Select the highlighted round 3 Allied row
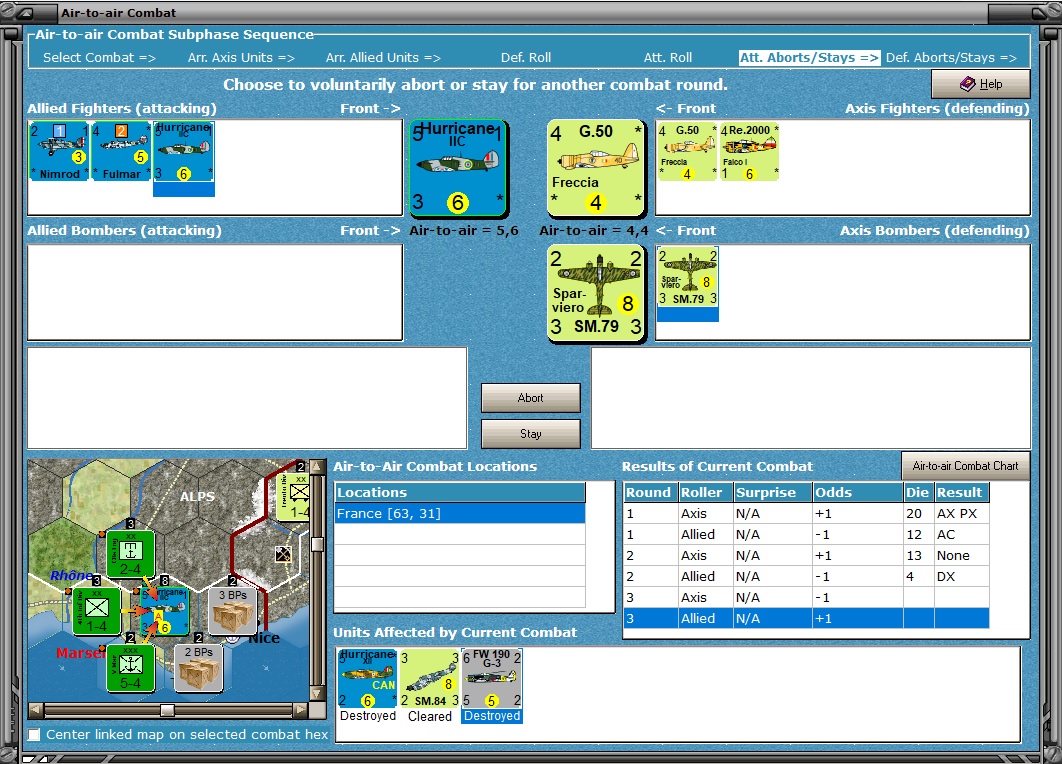The width and height of the screenshot is (1062, 764). 806,618
